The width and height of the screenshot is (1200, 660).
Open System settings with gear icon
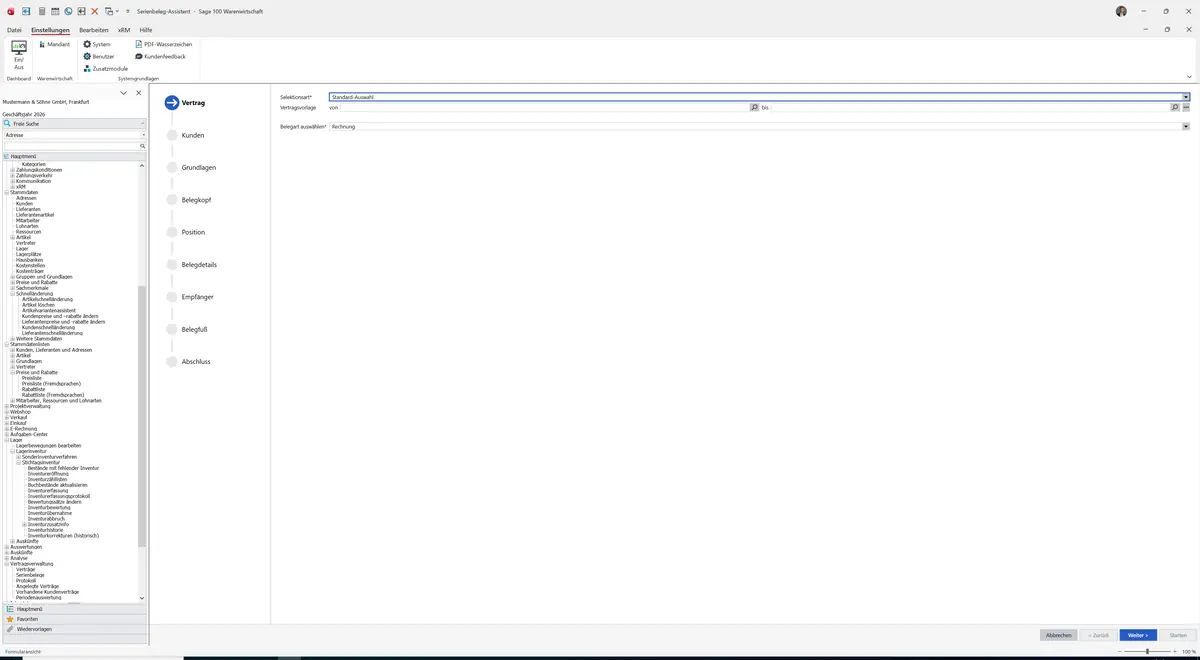[97, 44]
